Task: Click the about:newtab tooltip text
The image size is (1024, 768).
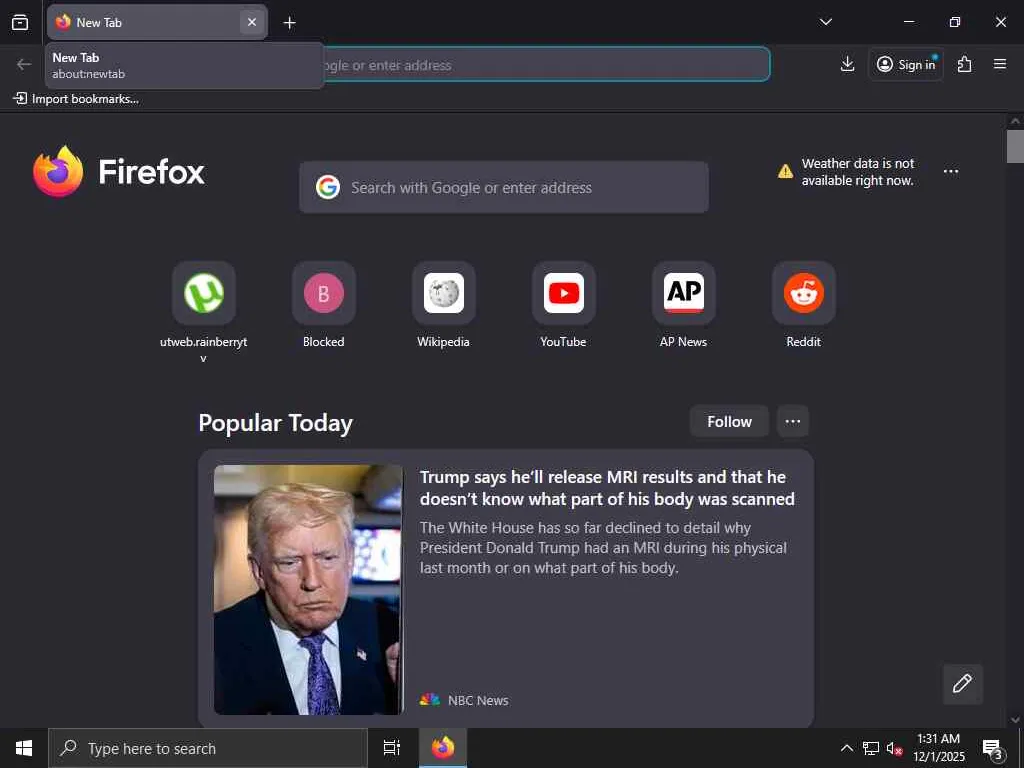Action: click(x=89, y=74)
